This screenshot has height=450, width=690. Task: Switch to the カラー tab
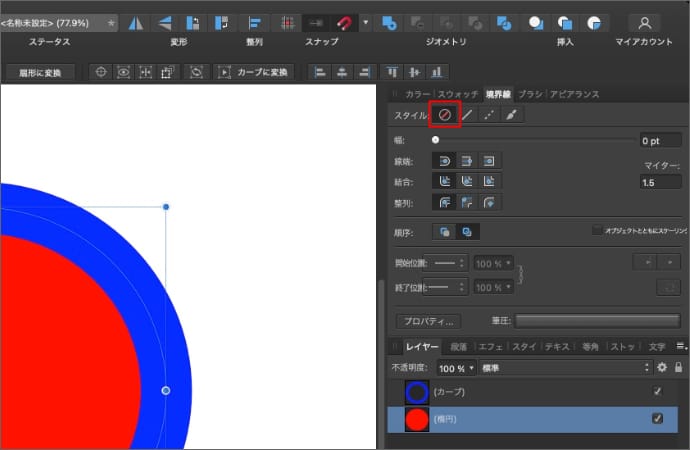click(418, 94)
